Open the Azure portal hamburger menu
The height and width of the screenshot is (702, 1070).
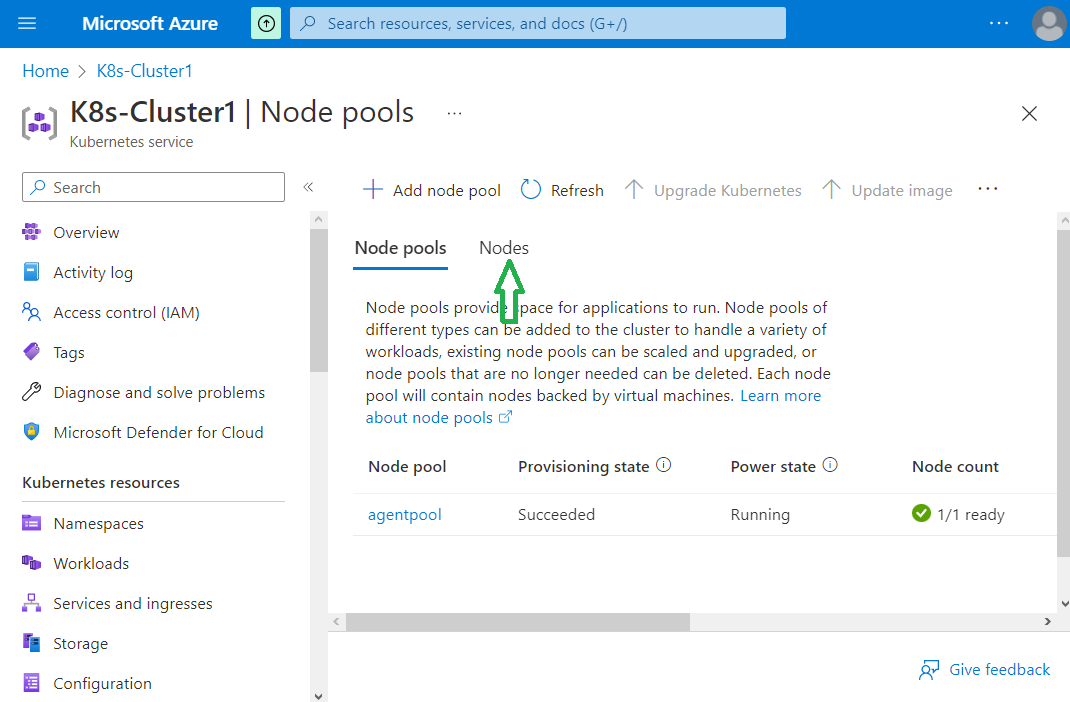coord(27,23)
